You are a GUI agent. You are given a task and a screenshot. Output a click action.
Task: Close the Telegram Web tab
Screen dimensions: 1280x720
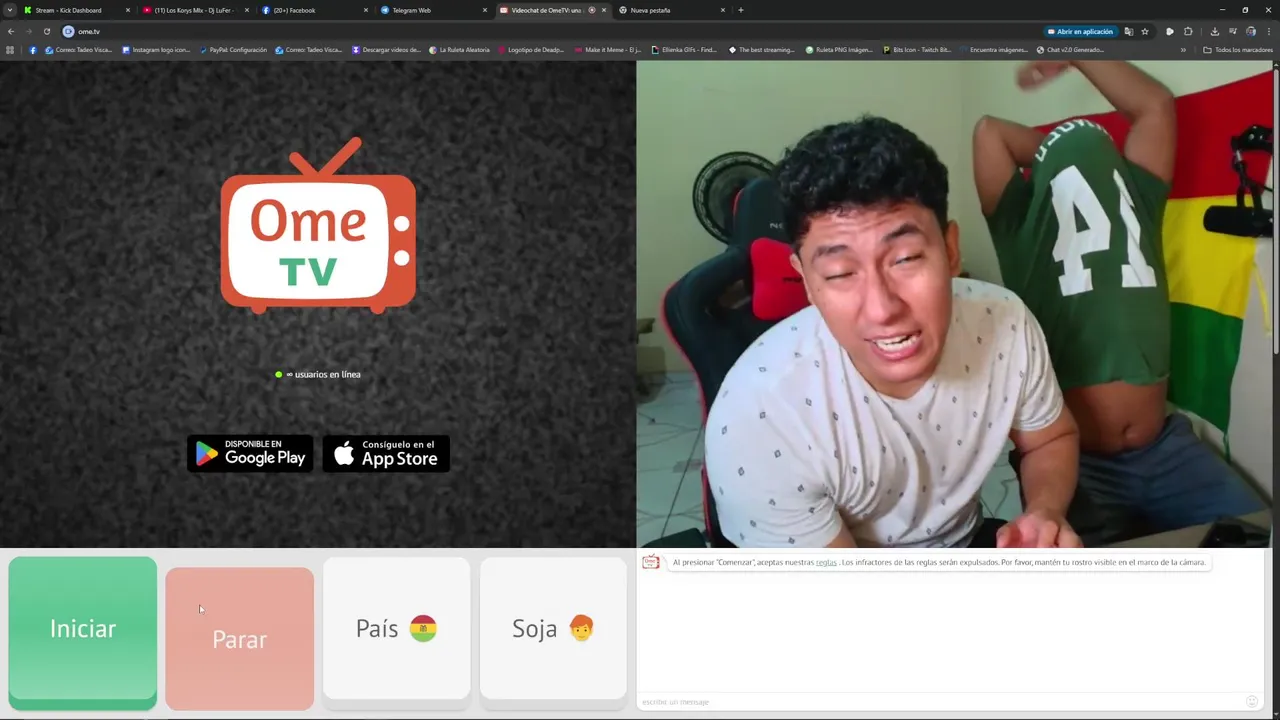coord(485,10)
